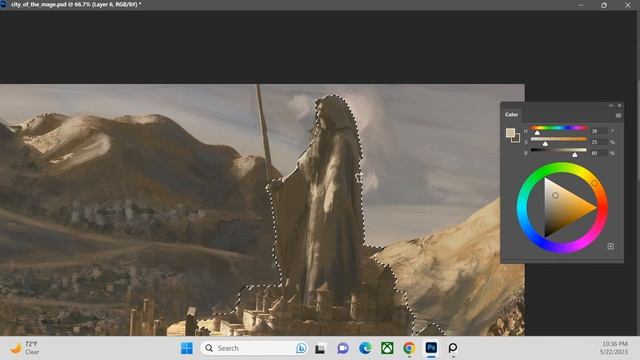640x360 pixels.
Task: Open the Xbox app from taskbar
Action: click(387, 348)
